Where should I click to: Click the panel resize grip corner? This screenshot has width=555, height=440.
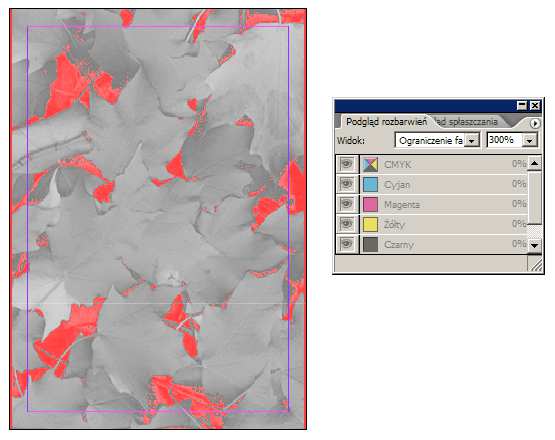pos(535,264)
